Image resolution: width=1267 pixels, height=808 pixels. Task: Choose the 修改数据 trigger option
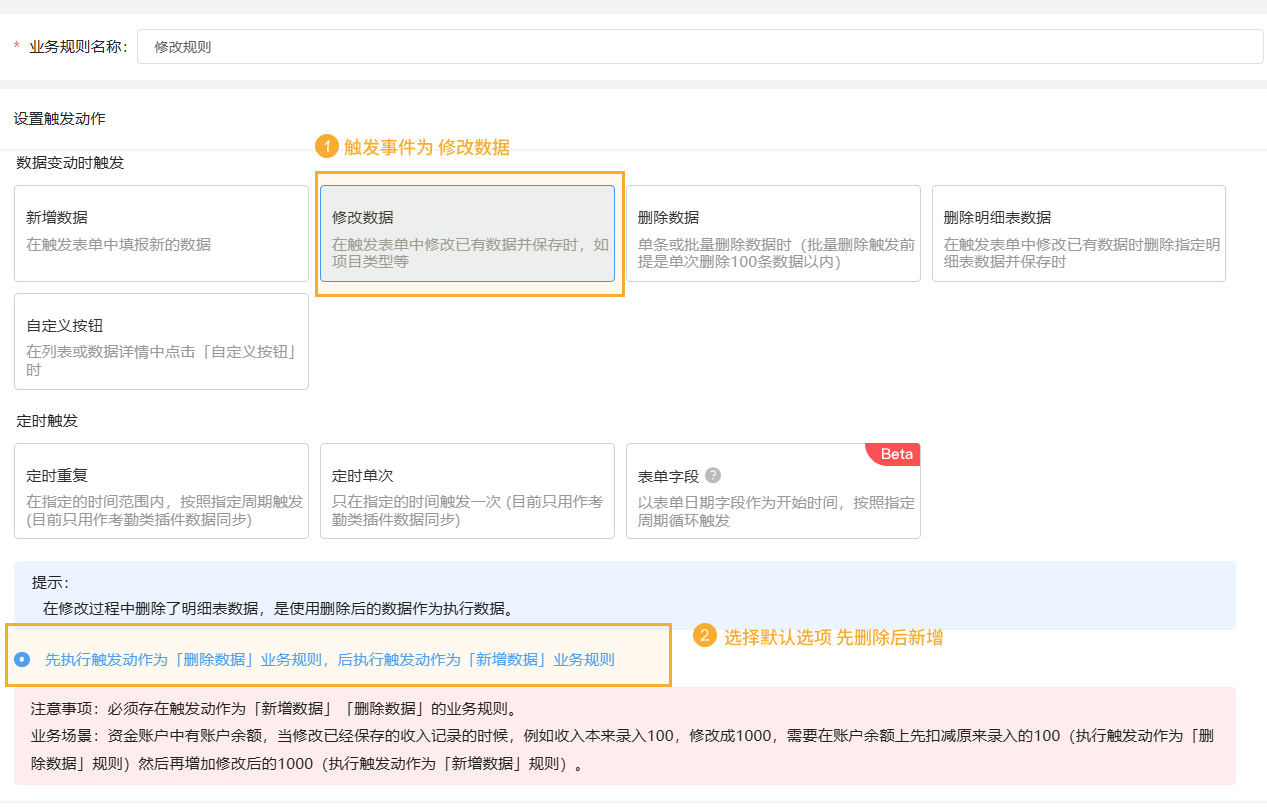click(x=467, y=233)
